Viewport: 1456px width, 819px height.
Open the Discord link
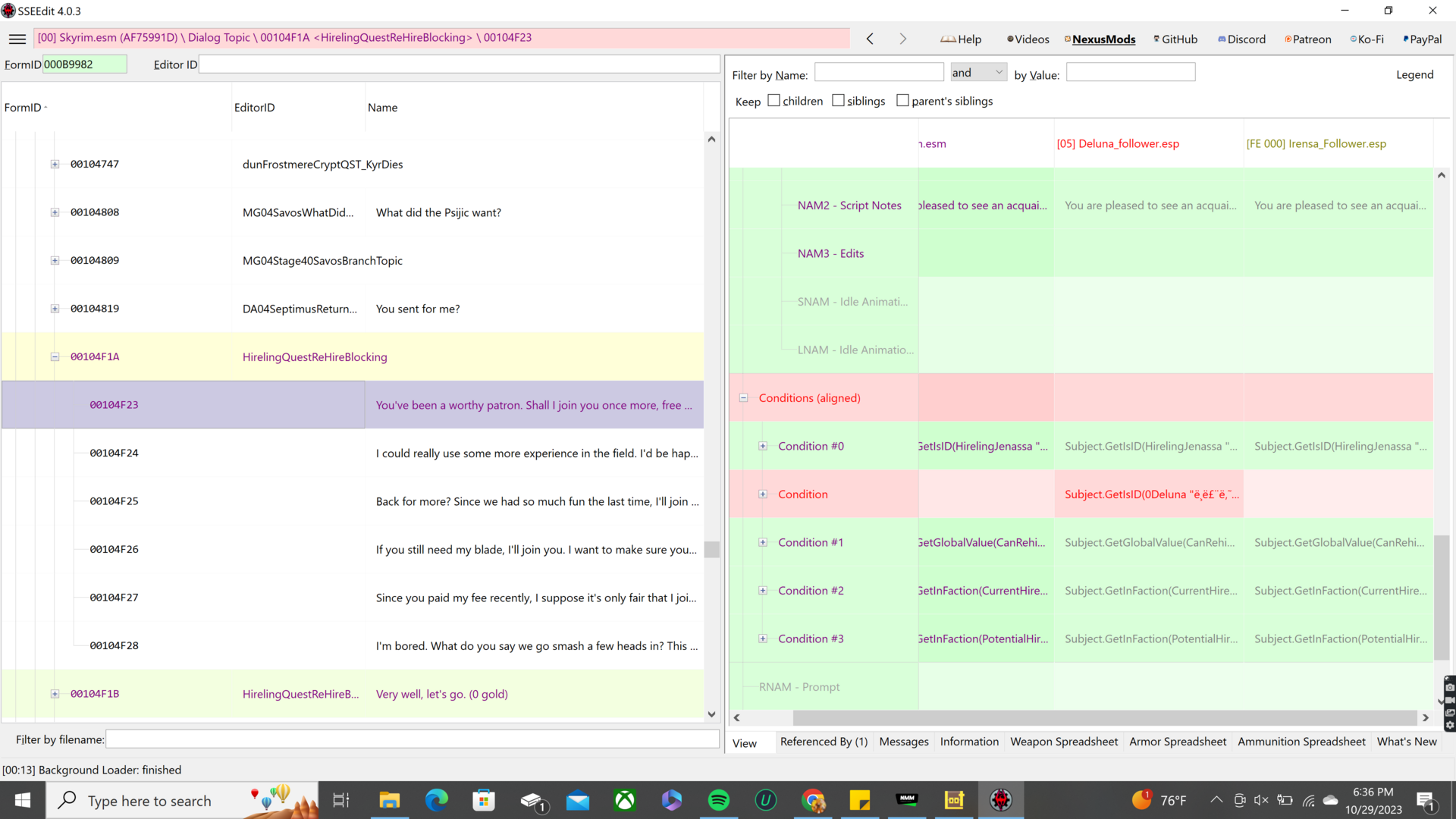(x=1241, y=39)
